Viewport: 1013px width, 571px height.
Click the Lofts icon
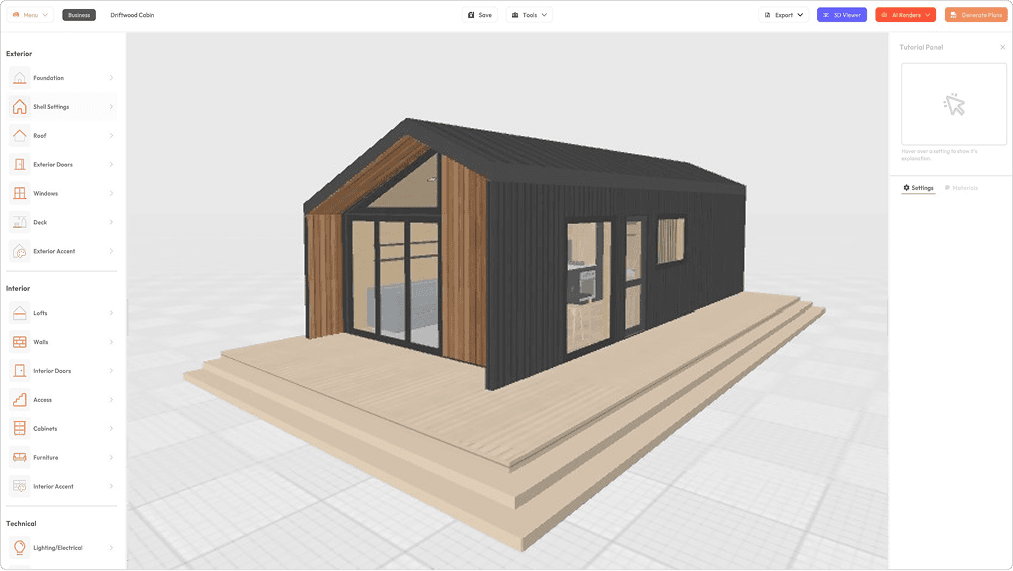pyautogui.click(x=19, y=313)
